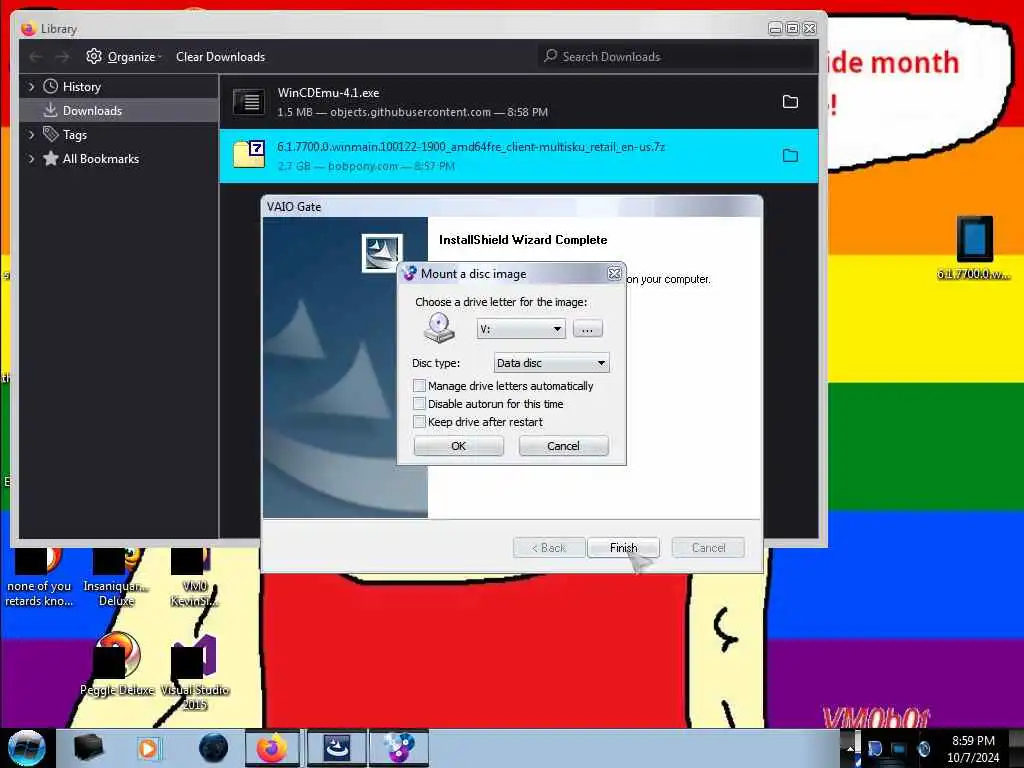Screen dimensions: 1024x768
Task: Click the WinCDEmu-4.1.exe file icon
Action: coord(249,102)
